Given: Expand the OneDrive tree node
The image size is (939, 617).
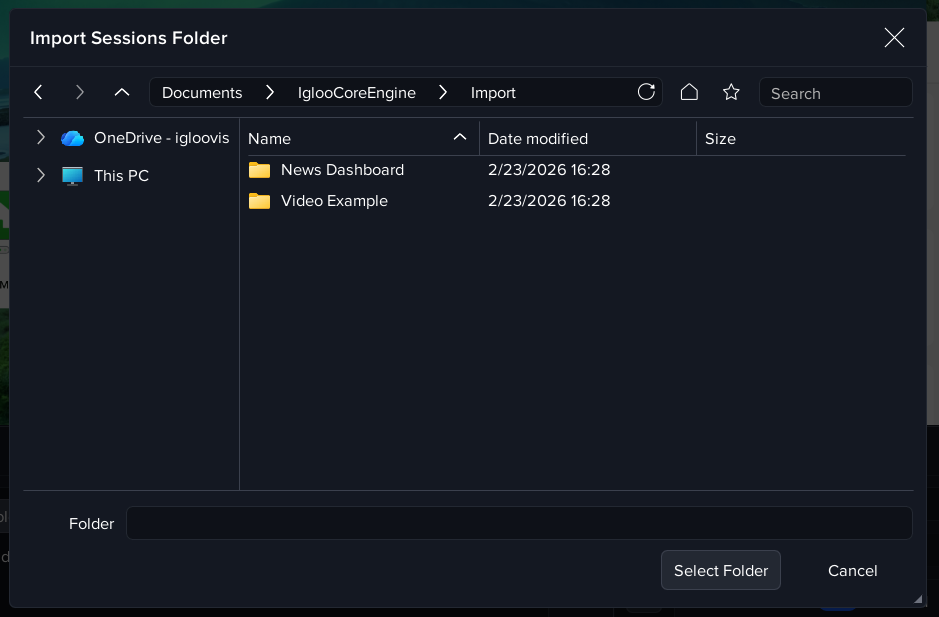Looking at the screenshot, I should tap(40, 138).
